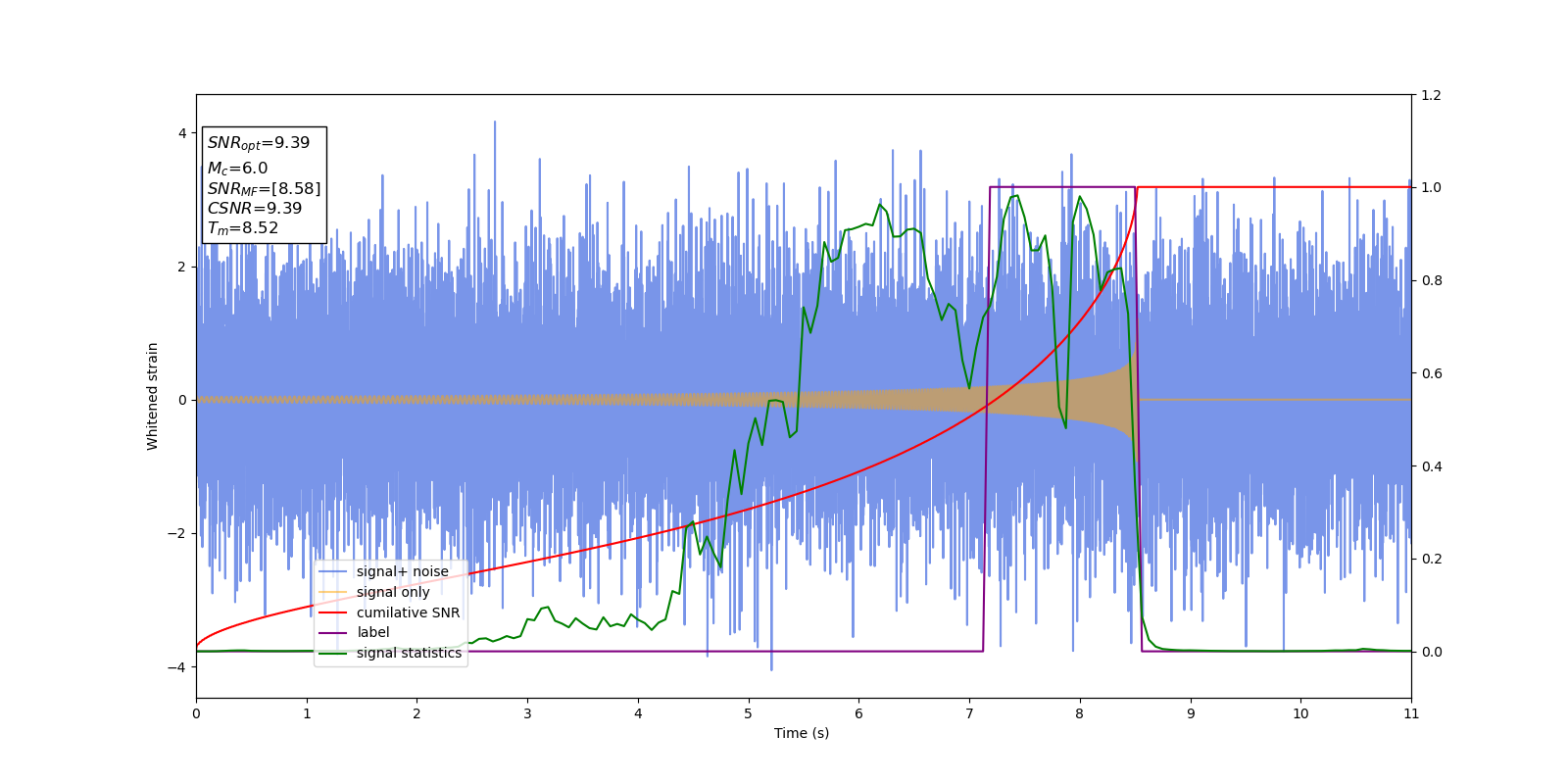Click the x-axis tick label 11
1568x784 pixels.
click(1411, 713)
